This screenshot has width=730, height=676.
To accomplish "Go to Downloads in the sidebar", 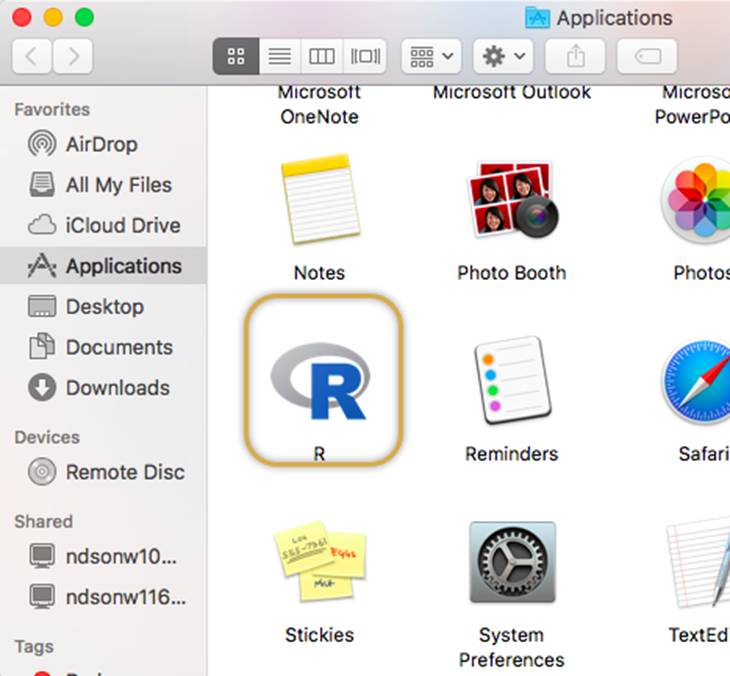I will [117, 388].
